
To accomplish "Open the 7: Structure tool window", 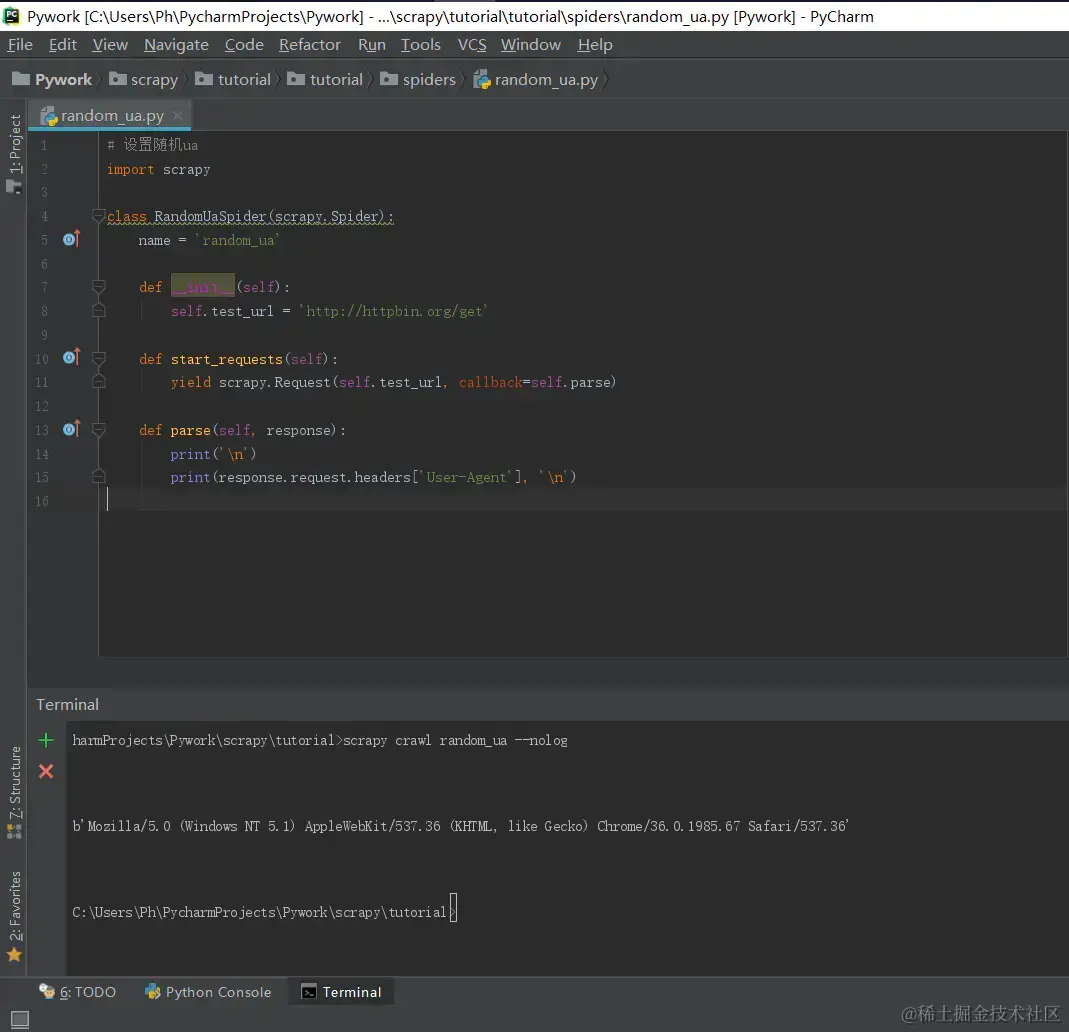I will (x=14, y=791).
